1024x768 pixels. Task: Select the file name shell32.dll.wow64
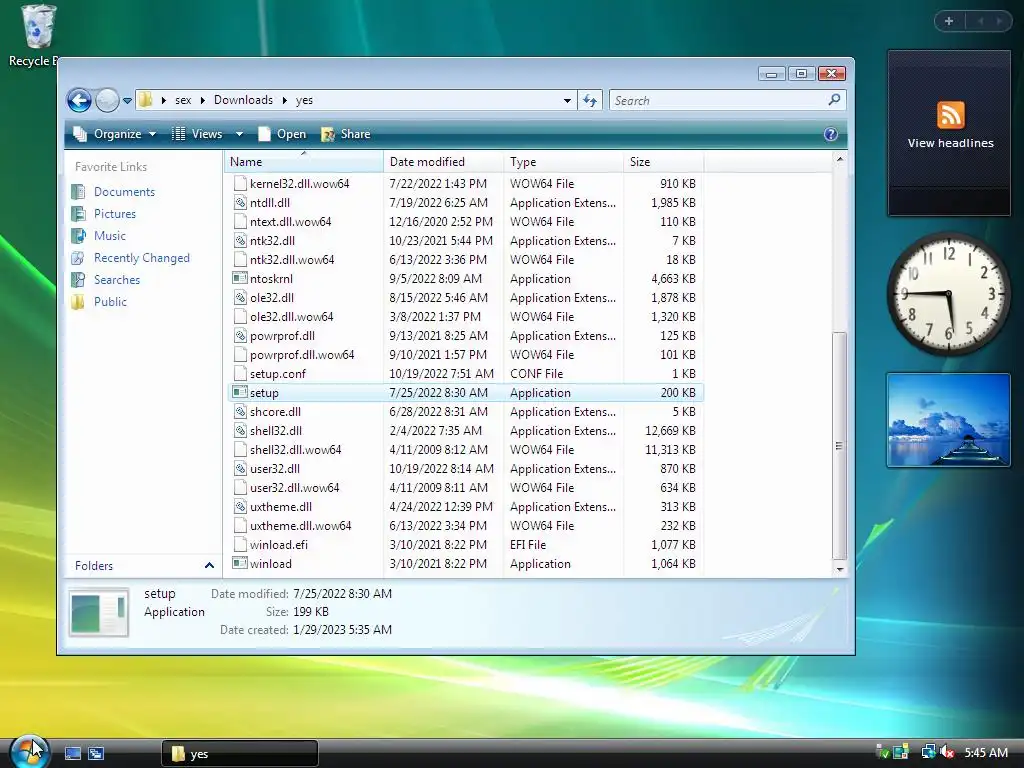(x=295, y=450)
